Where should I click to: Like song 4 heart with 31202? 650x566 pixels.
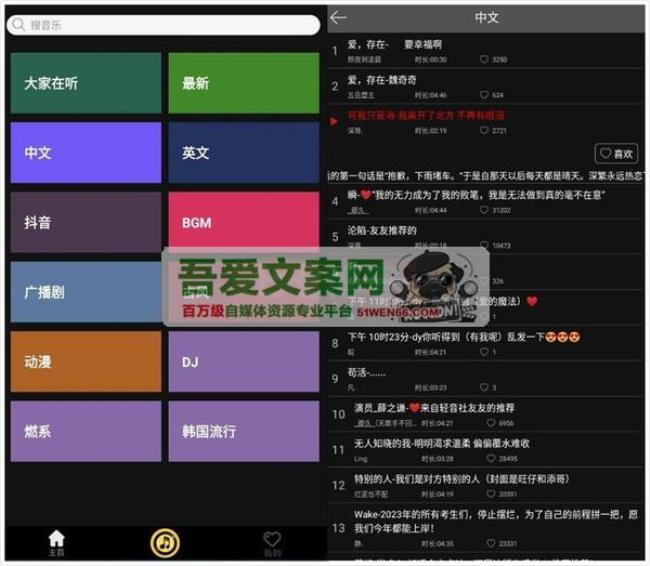coord(484,210)
